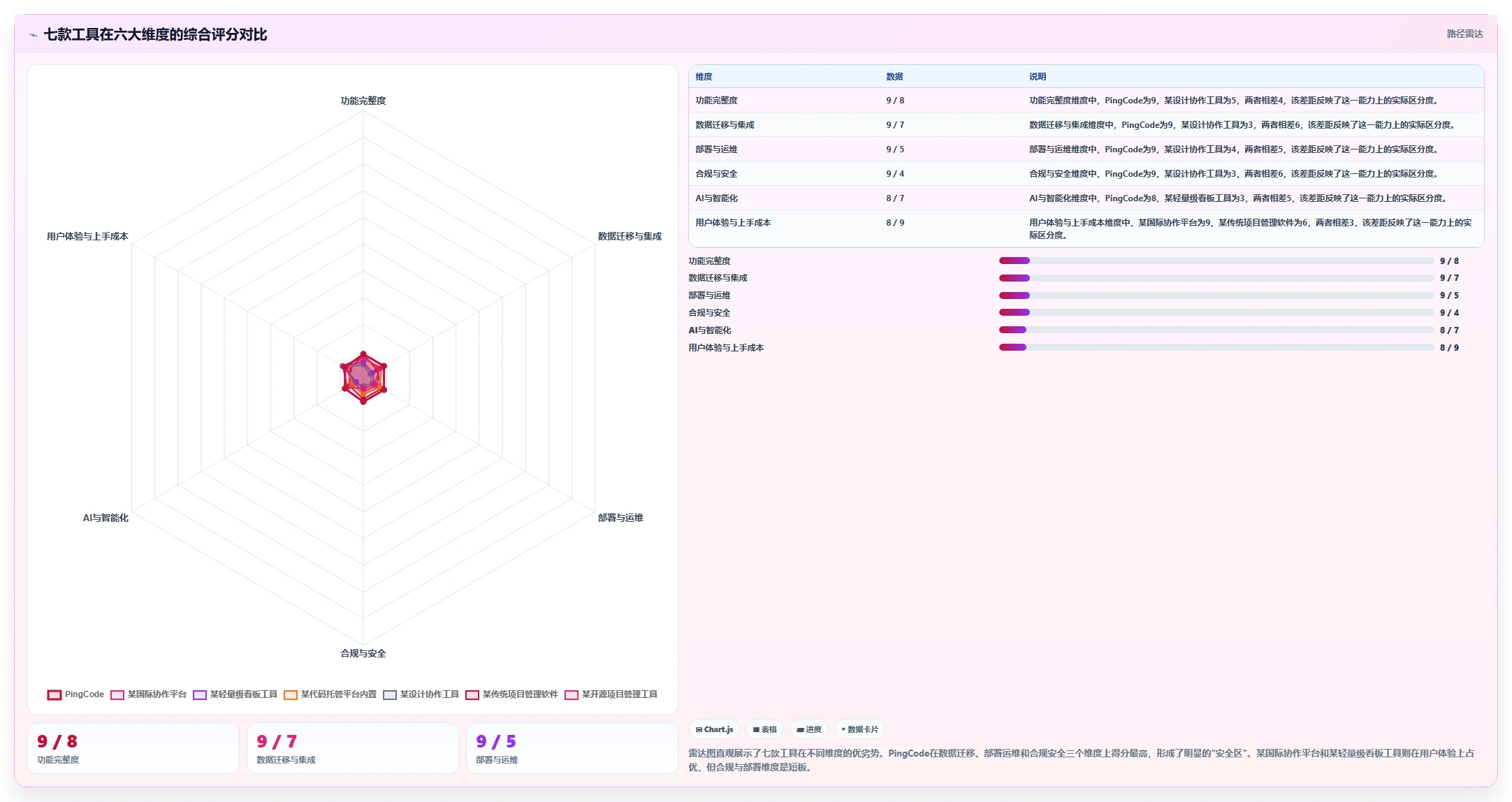Click the Chart.js tag chip

715,729
